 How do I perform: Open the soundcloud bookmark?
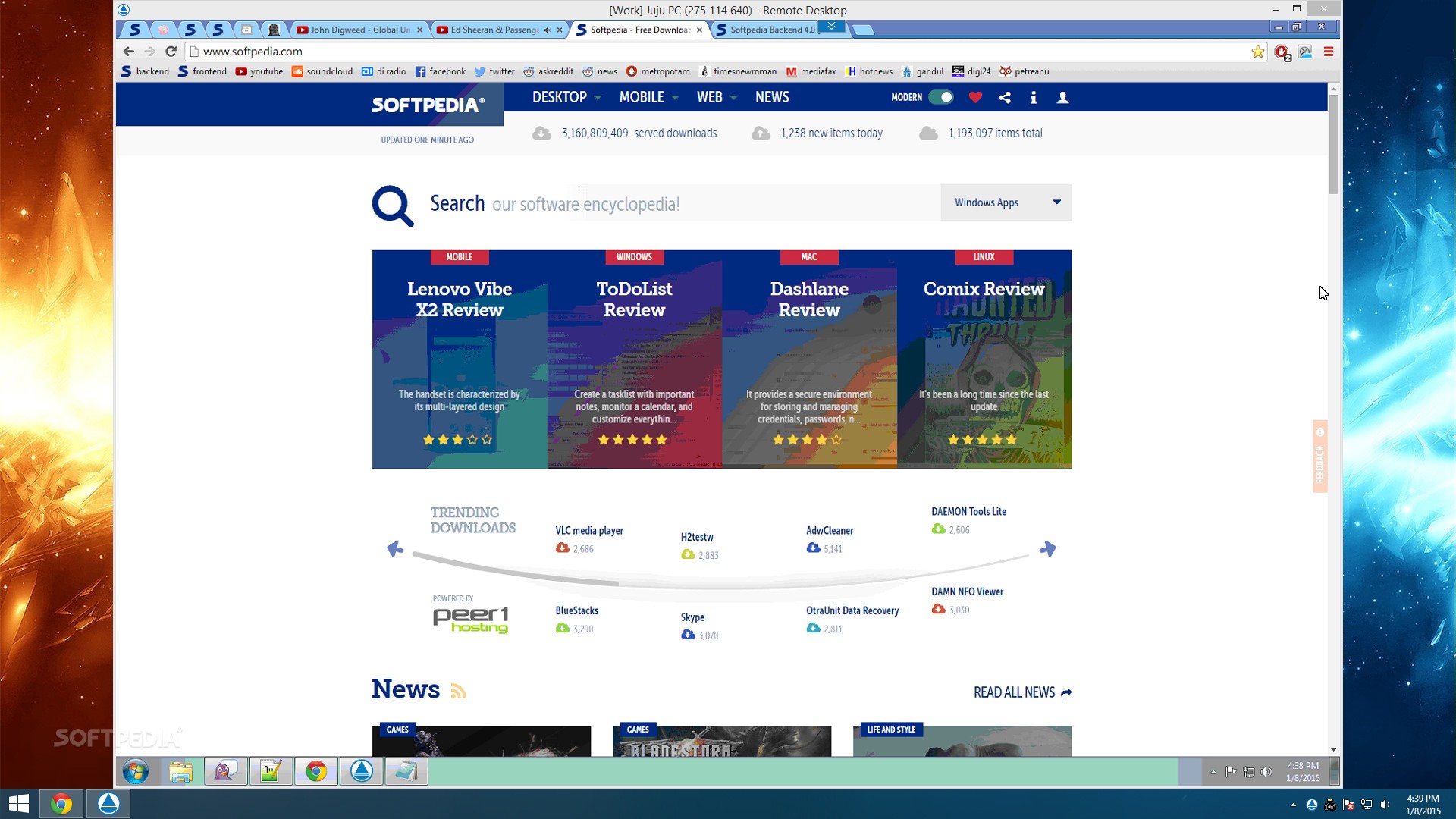(x=322, y=71)
